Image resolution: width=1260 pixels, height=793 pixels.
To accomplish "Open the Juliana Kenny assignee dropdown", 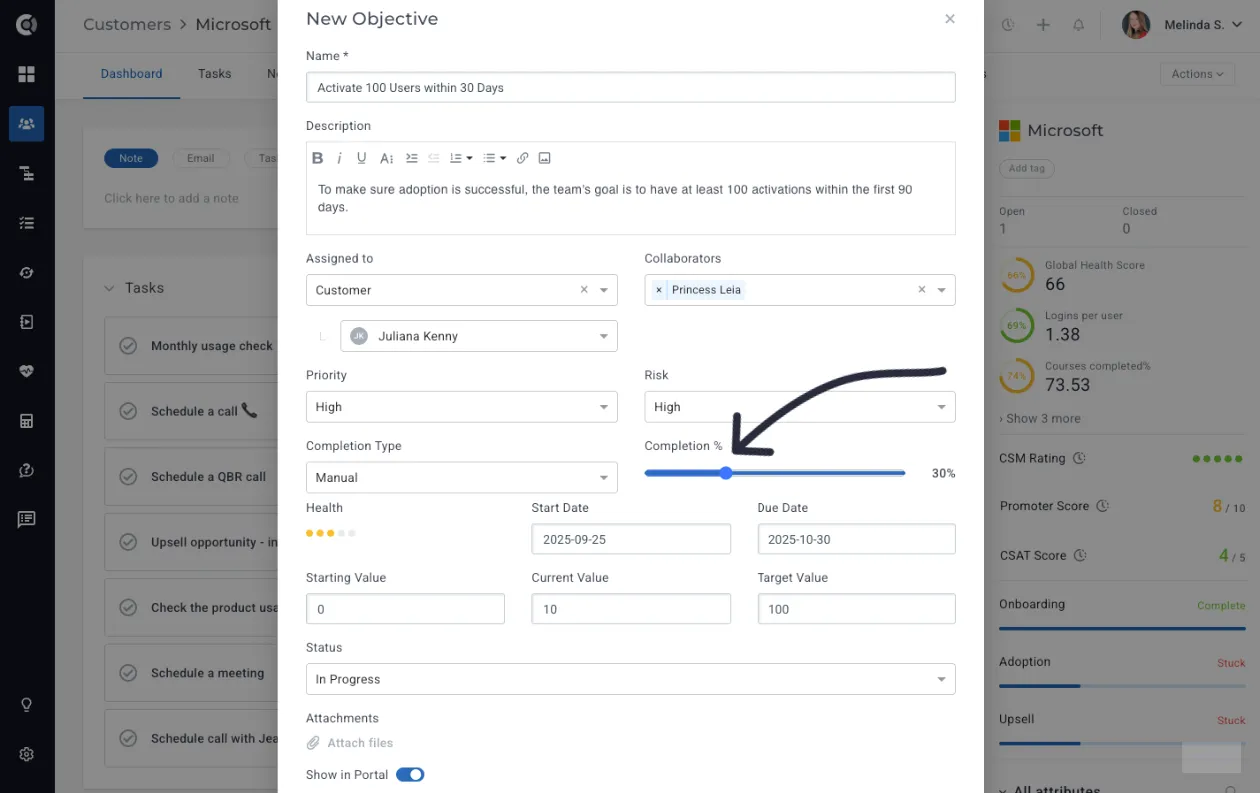I will click(479, 336).
